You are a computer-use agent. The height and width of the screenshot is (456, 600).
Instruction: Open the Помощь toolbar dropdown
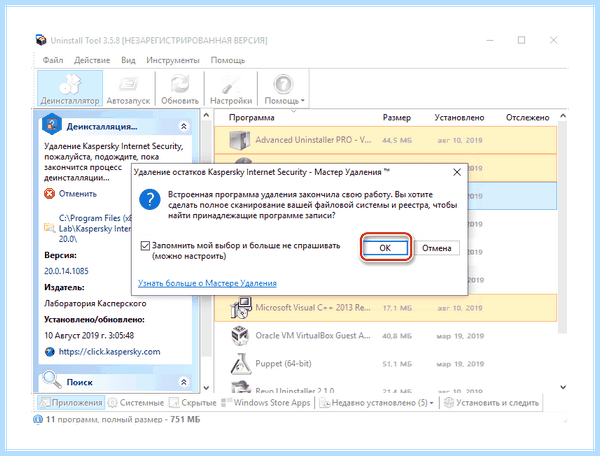click(284, 88)
